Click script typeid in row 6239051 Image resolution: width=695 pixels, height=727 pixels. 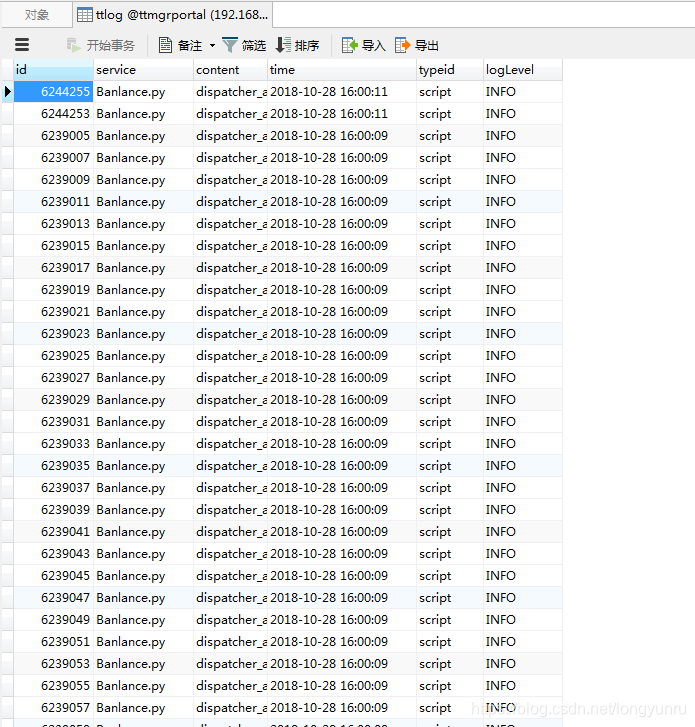[x=450, y=642]
